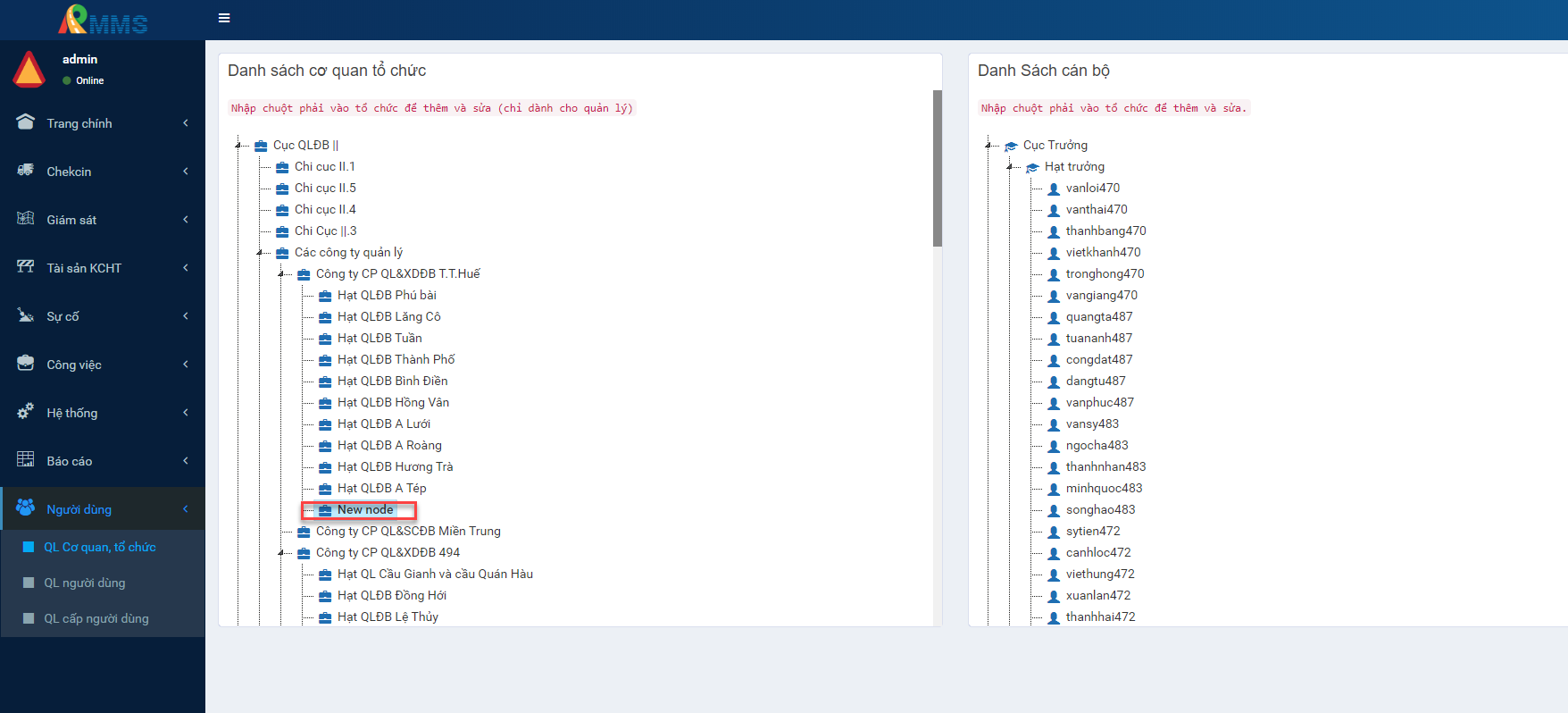Select Hạt QLĐB Bình Điền
Screen dimensions: 1568x713
point(392,381)
